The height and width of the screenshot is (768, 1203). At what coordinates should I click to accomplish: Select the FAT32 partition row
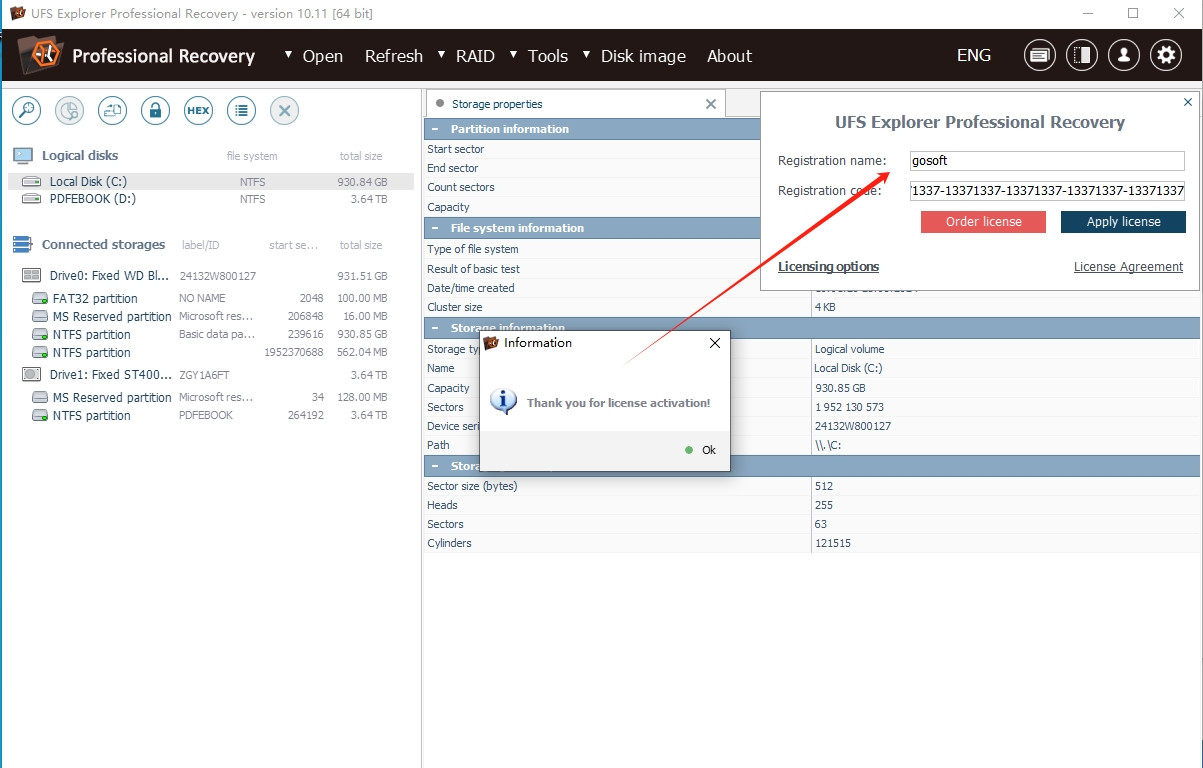click(x=211, y=299)
